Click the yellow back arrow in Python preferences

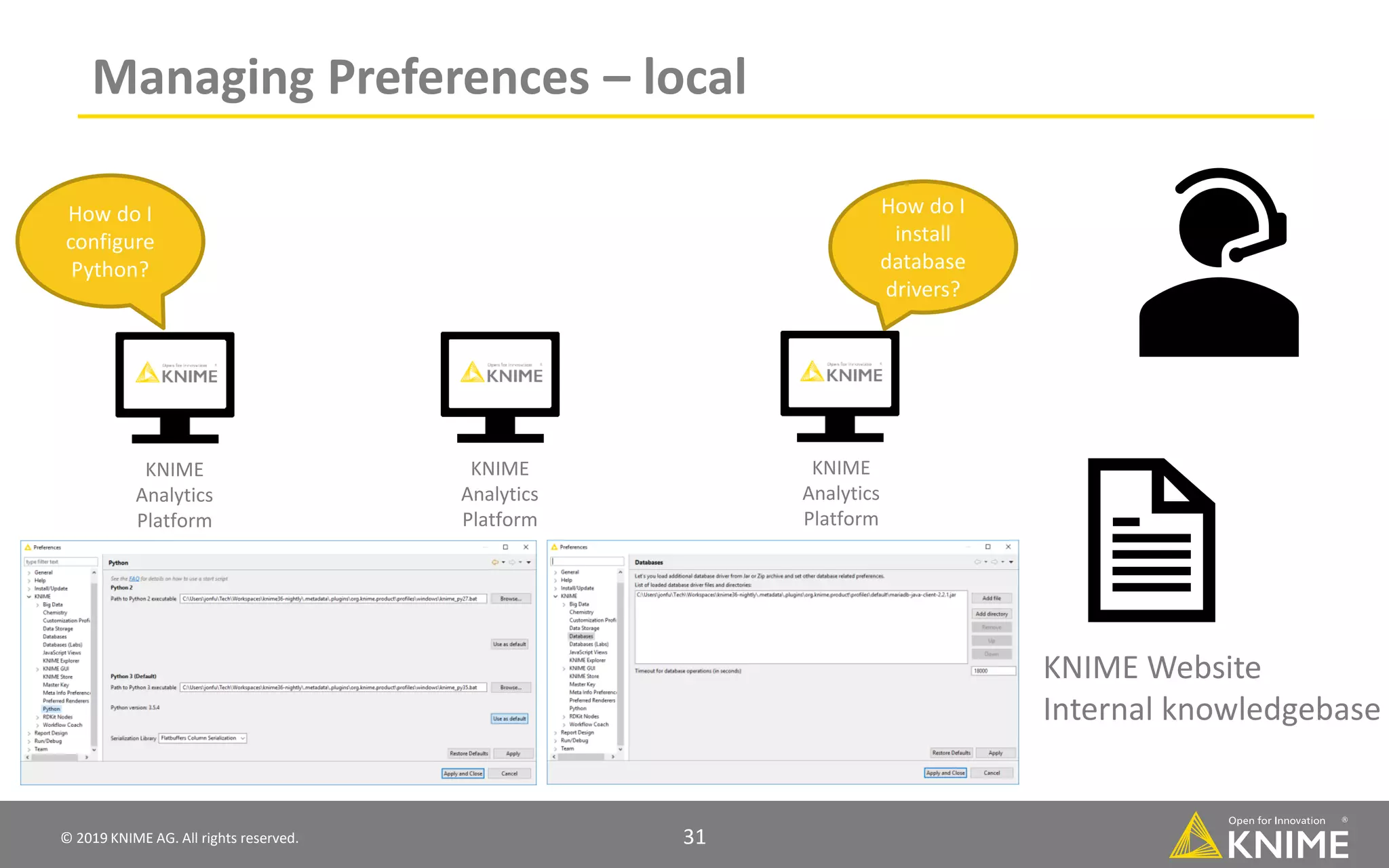tap(495, 562)
